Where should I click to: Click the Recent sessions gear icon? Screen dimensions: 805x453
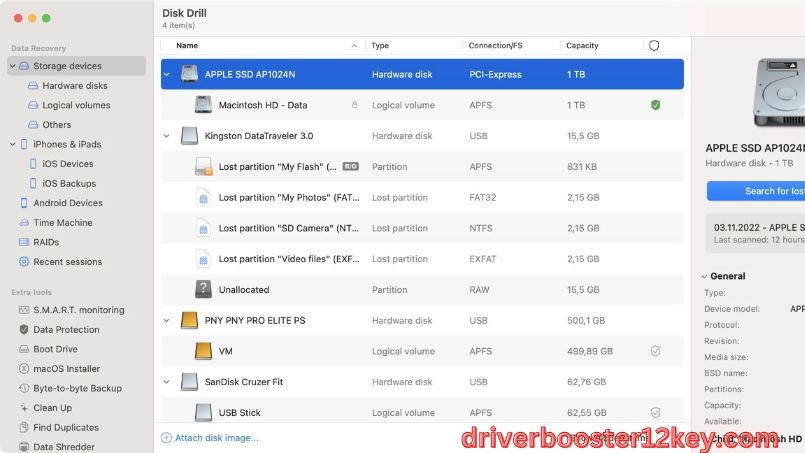click(24, 261)
